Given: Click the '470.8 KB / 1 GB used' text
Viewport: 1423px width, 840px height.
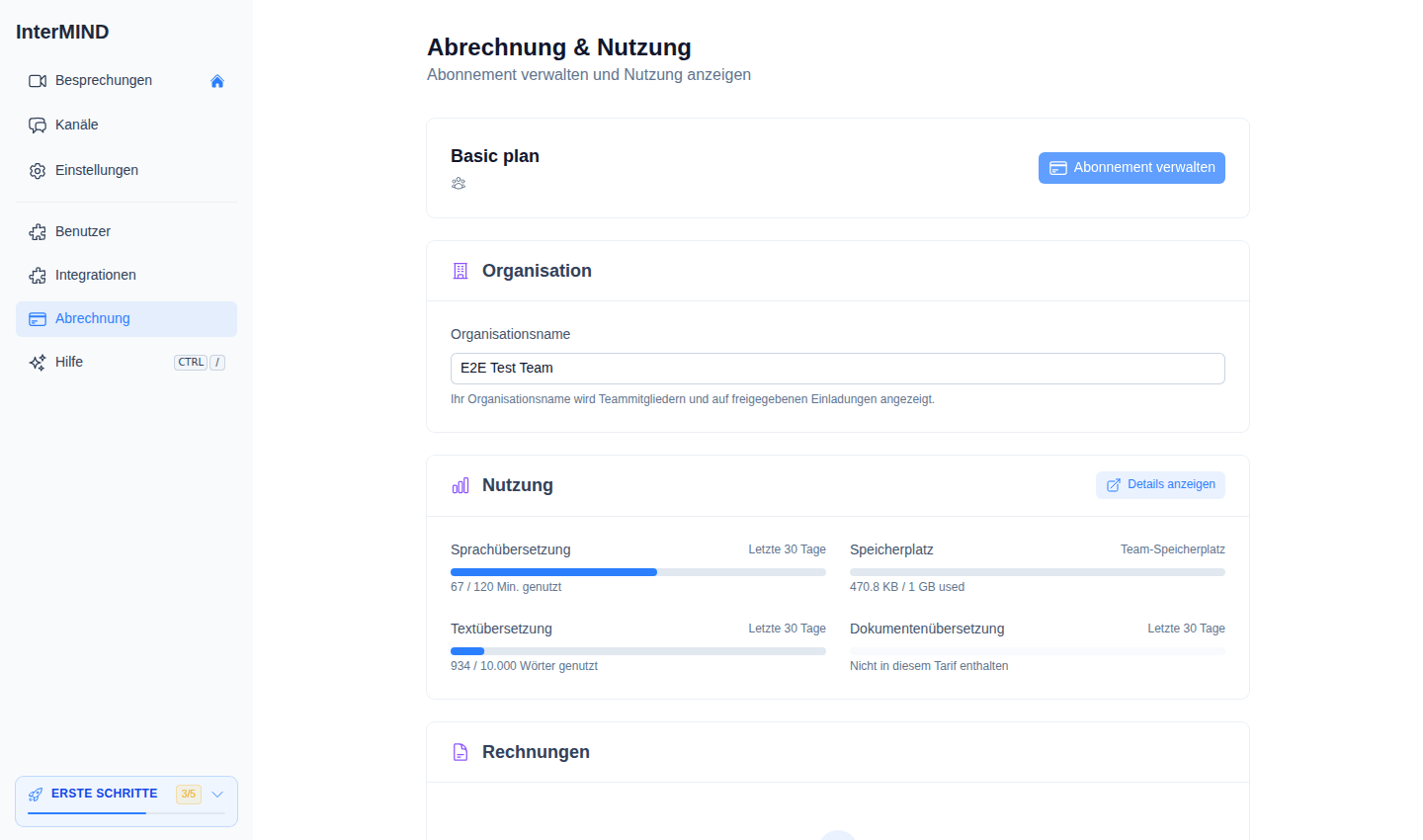Looking at the screenshot, I should (907, 587).
